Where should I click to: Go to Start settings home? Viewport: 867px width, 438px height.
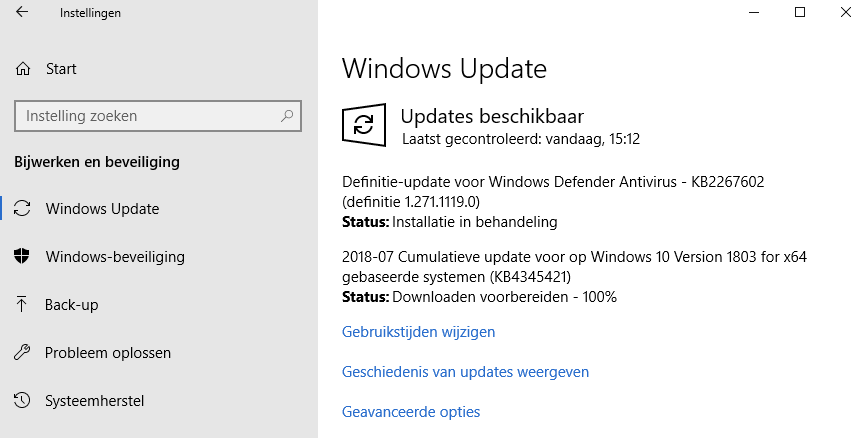(61, 69)
